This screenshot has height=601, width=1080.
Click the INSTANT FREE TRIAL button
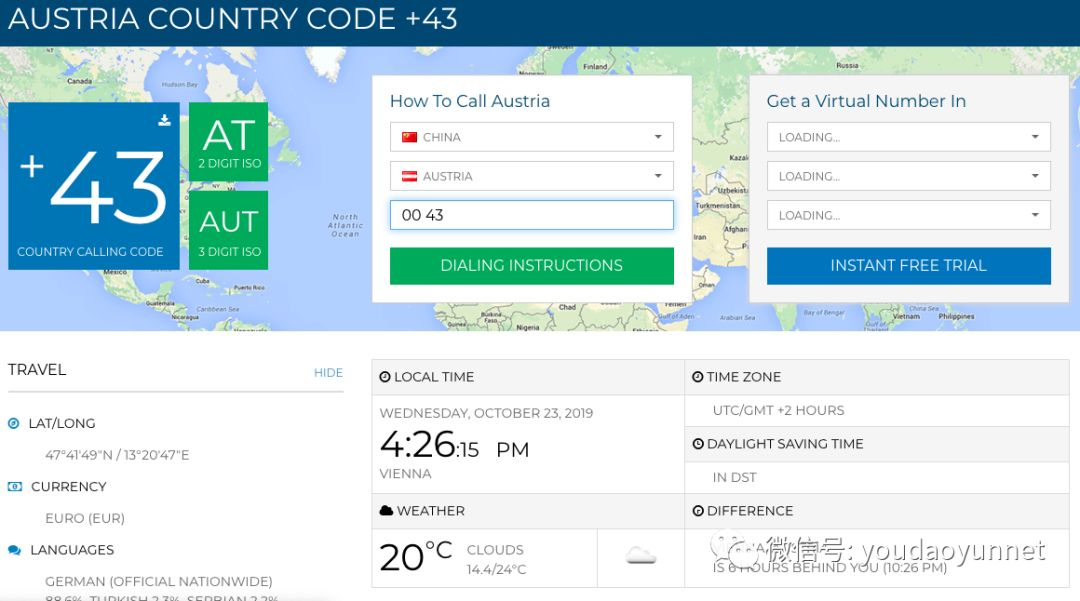click(908, 266)
